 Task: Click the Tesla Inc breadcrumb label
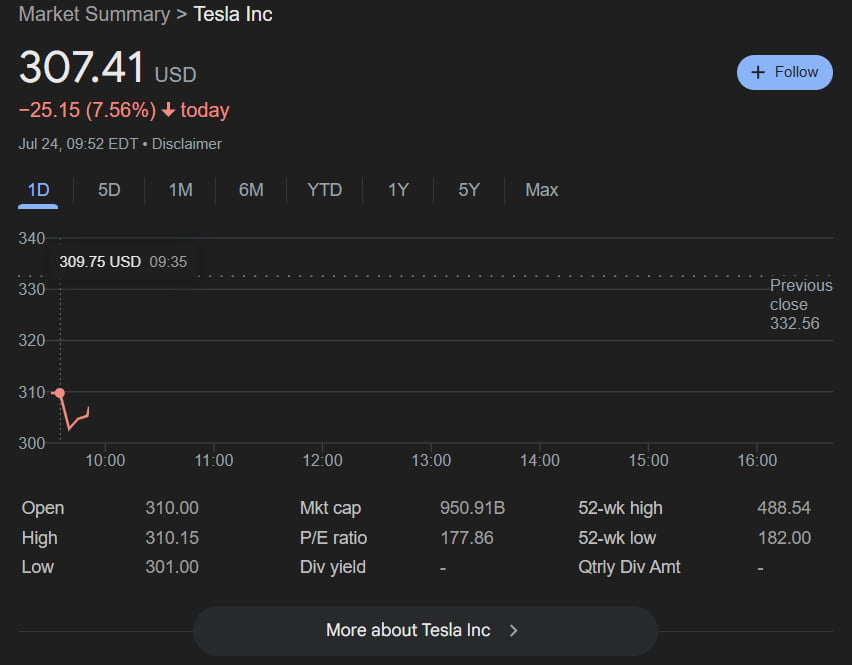tap(232, 14)
